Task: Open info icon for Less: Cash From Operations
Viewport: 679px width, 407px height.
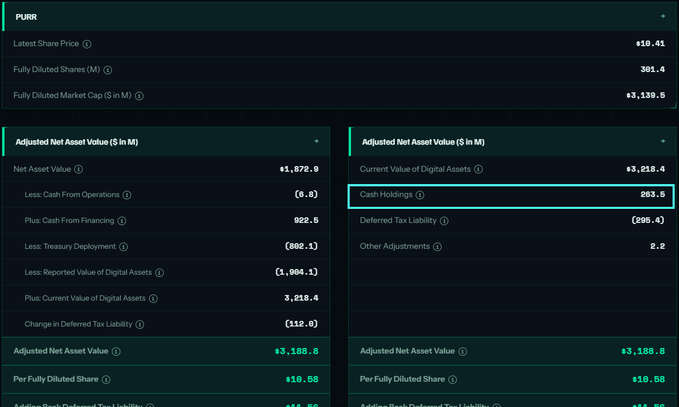Action: [x=127, y=195]
